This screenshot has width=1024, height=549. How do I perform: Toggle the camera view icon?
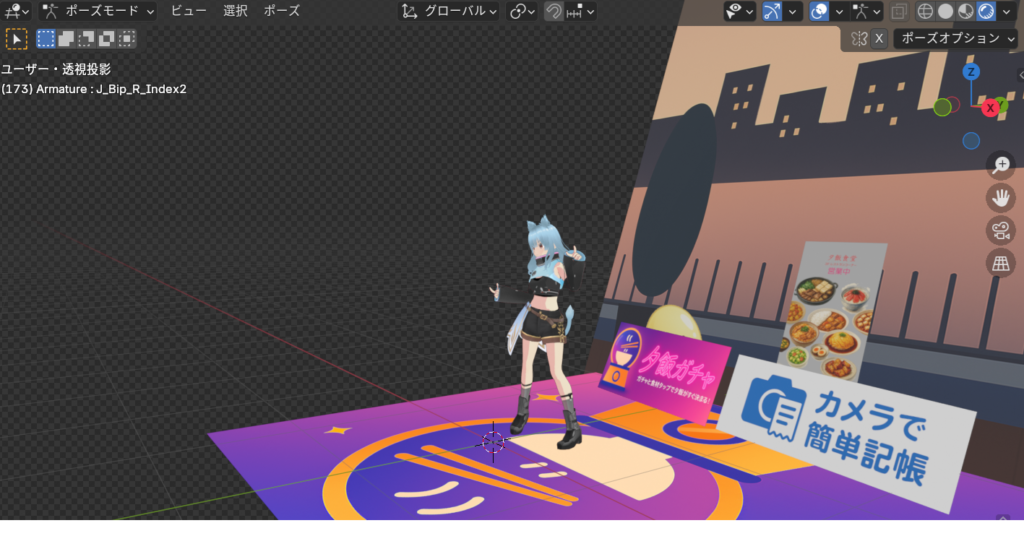(x=1000, y=230)
